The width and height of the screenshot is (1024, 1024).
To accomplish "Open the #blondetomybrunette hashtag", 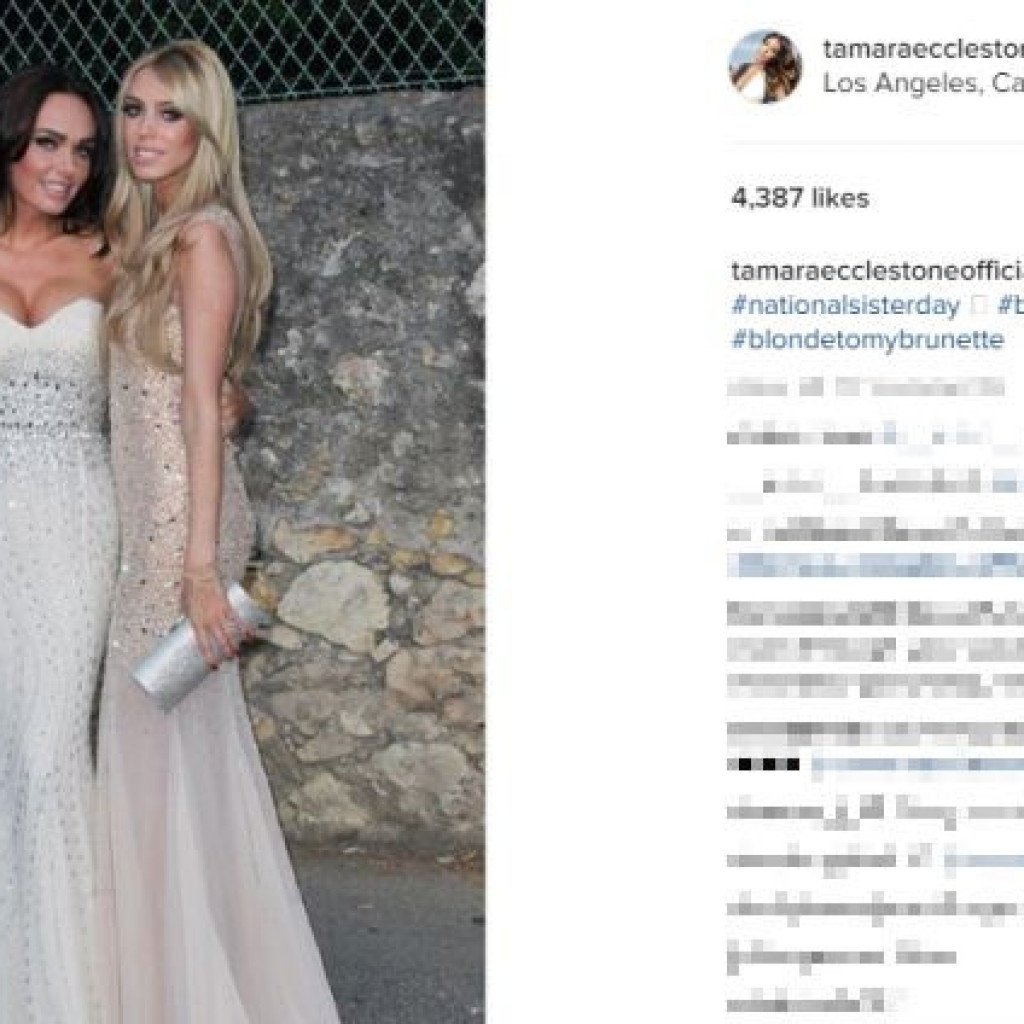I will coord(867,340).
